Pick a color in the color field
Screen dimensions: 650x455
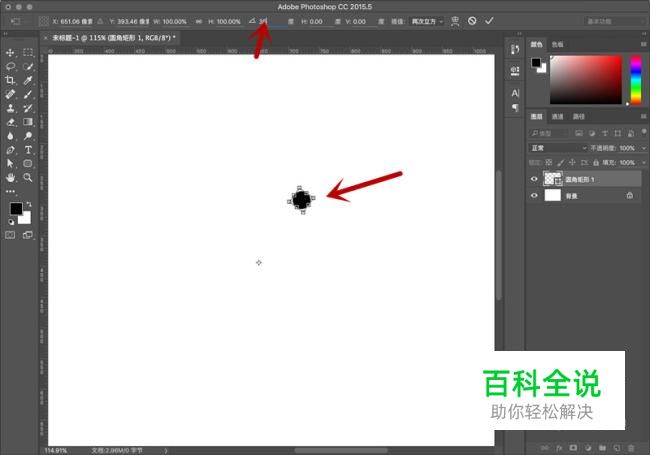[586, 80]
